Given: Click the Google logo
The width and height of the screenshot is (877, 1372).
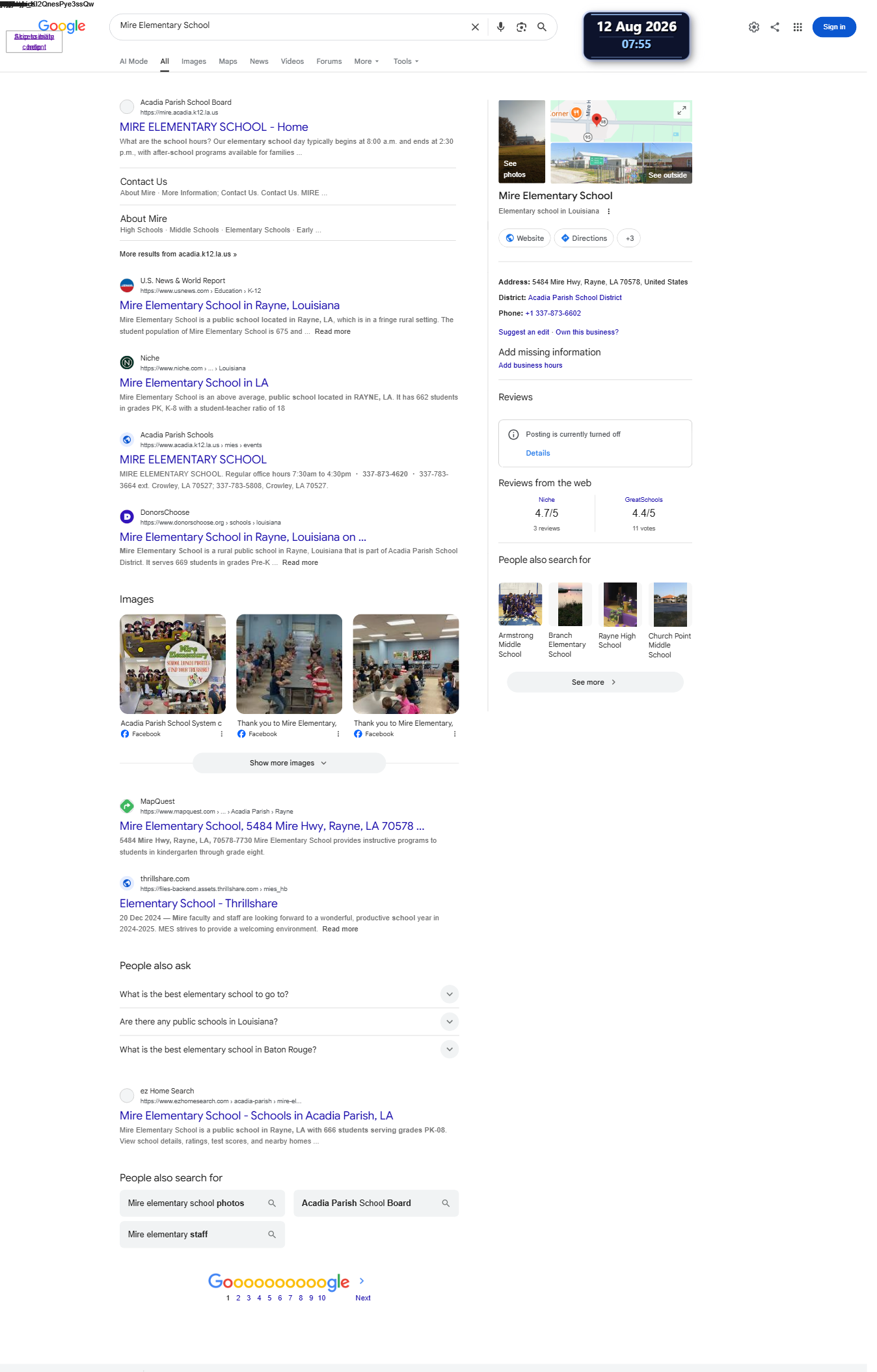Looking at the screenshot, I should pyautogui.click(x=62, y=26).
